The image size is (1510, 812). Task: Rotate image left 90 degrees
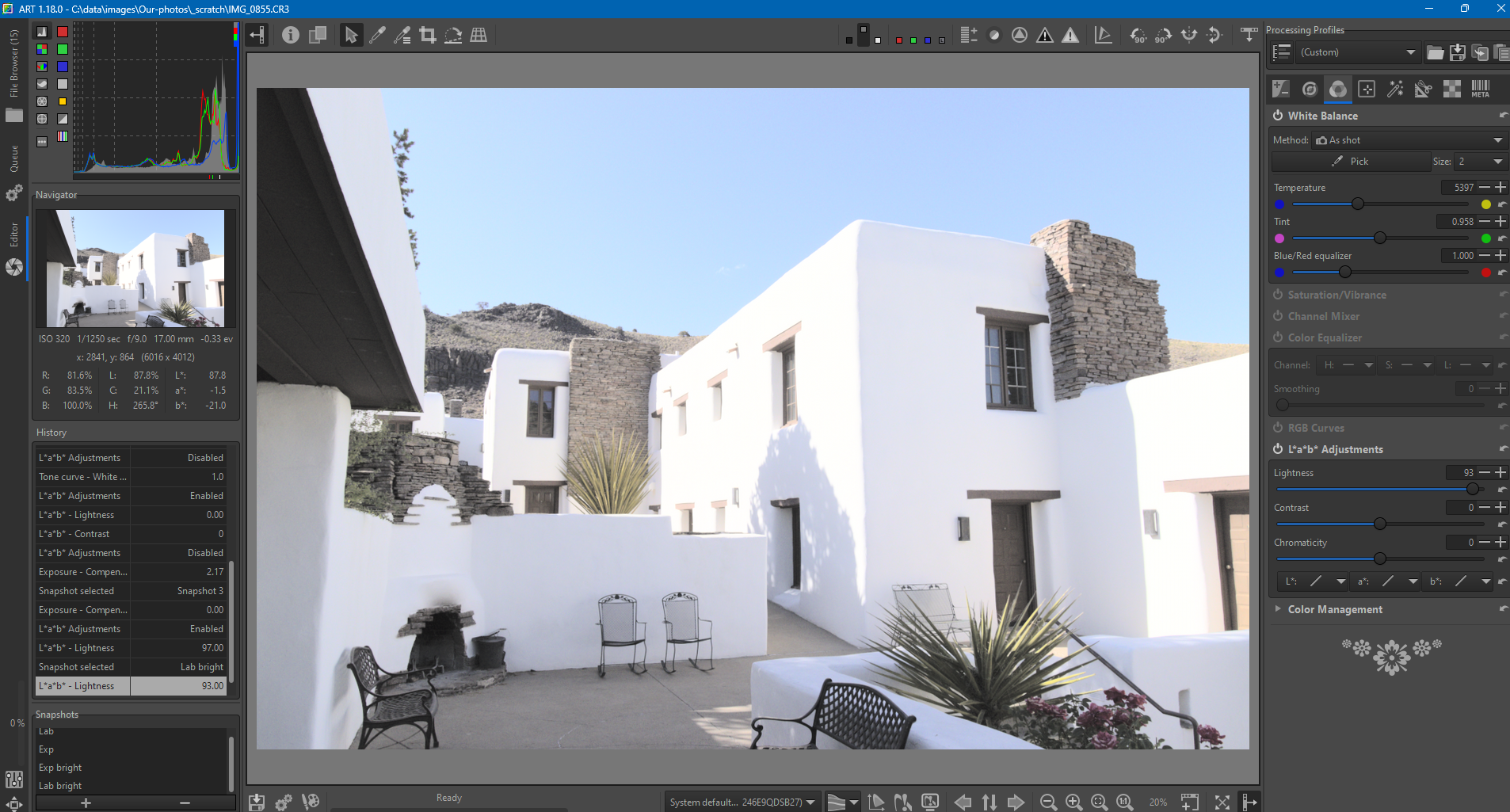1138,35
